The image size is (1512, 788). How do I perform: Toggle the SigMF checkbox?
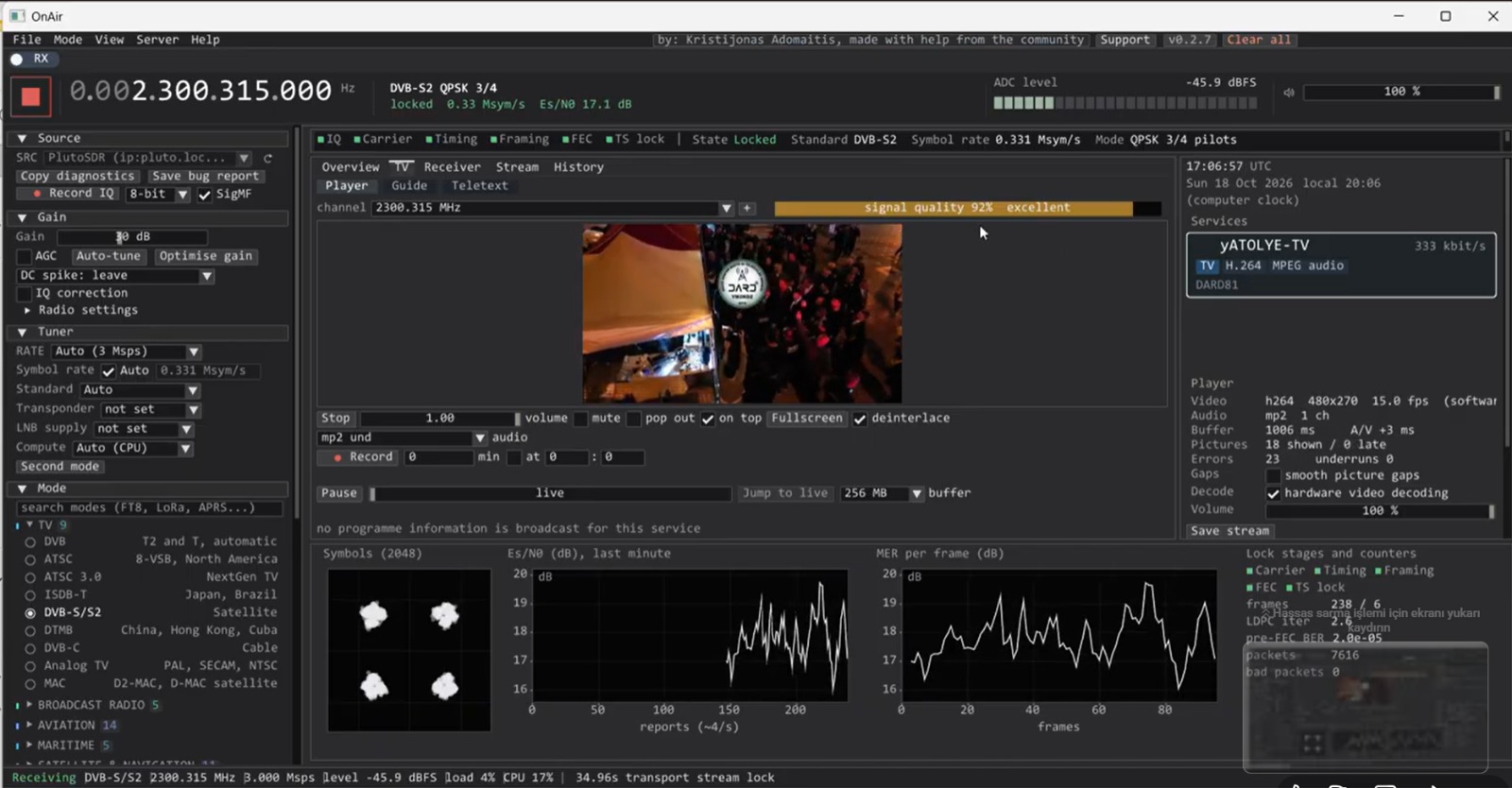point(204,195)
